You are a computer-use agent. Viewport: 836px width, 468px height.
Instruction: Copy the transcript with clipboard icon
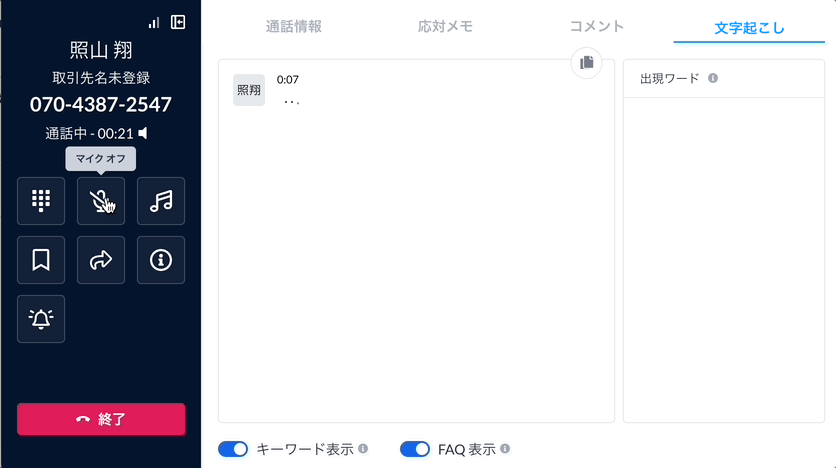586,63
